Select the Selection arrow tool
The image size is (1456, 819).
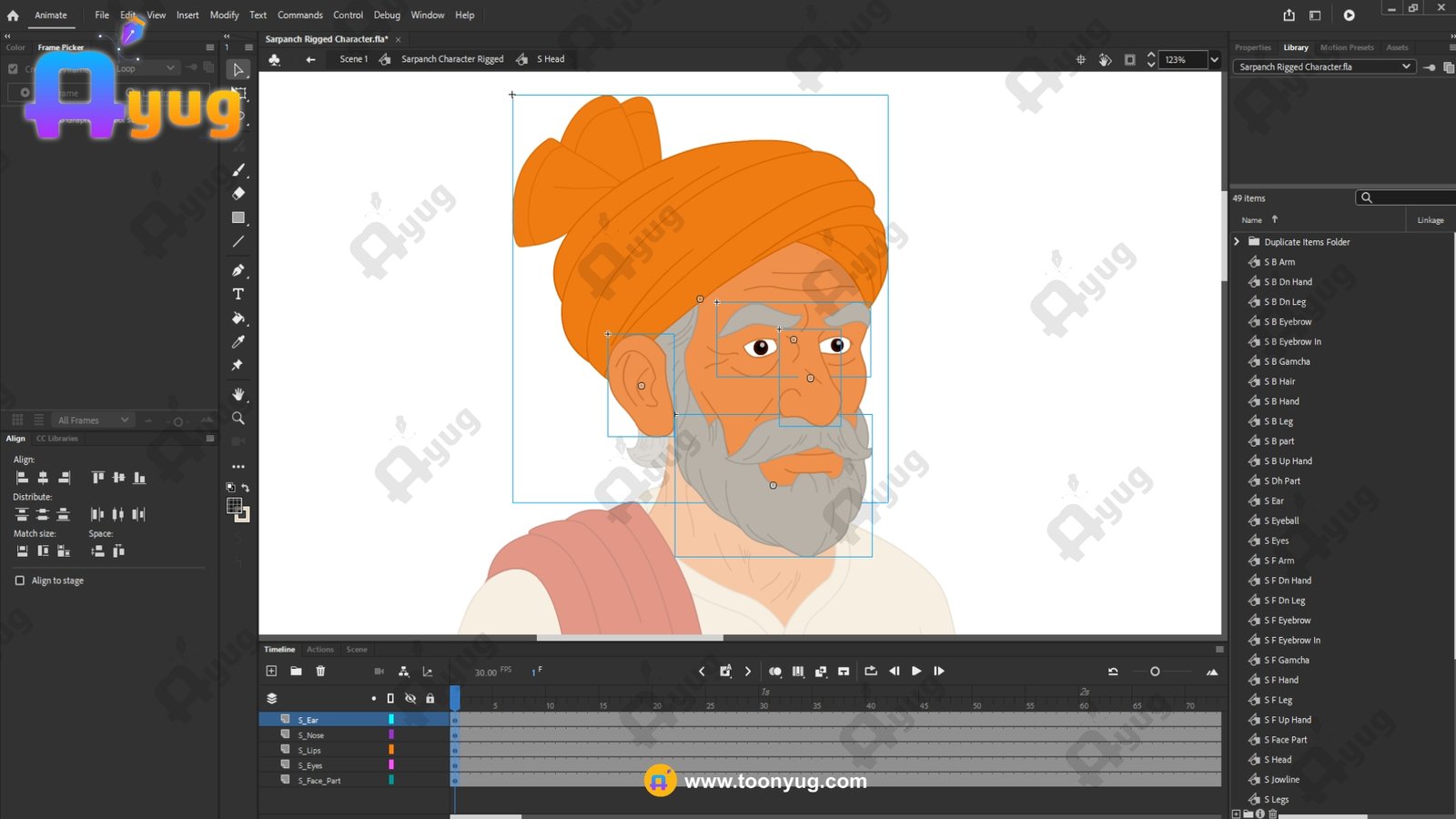tap(238, 69)
